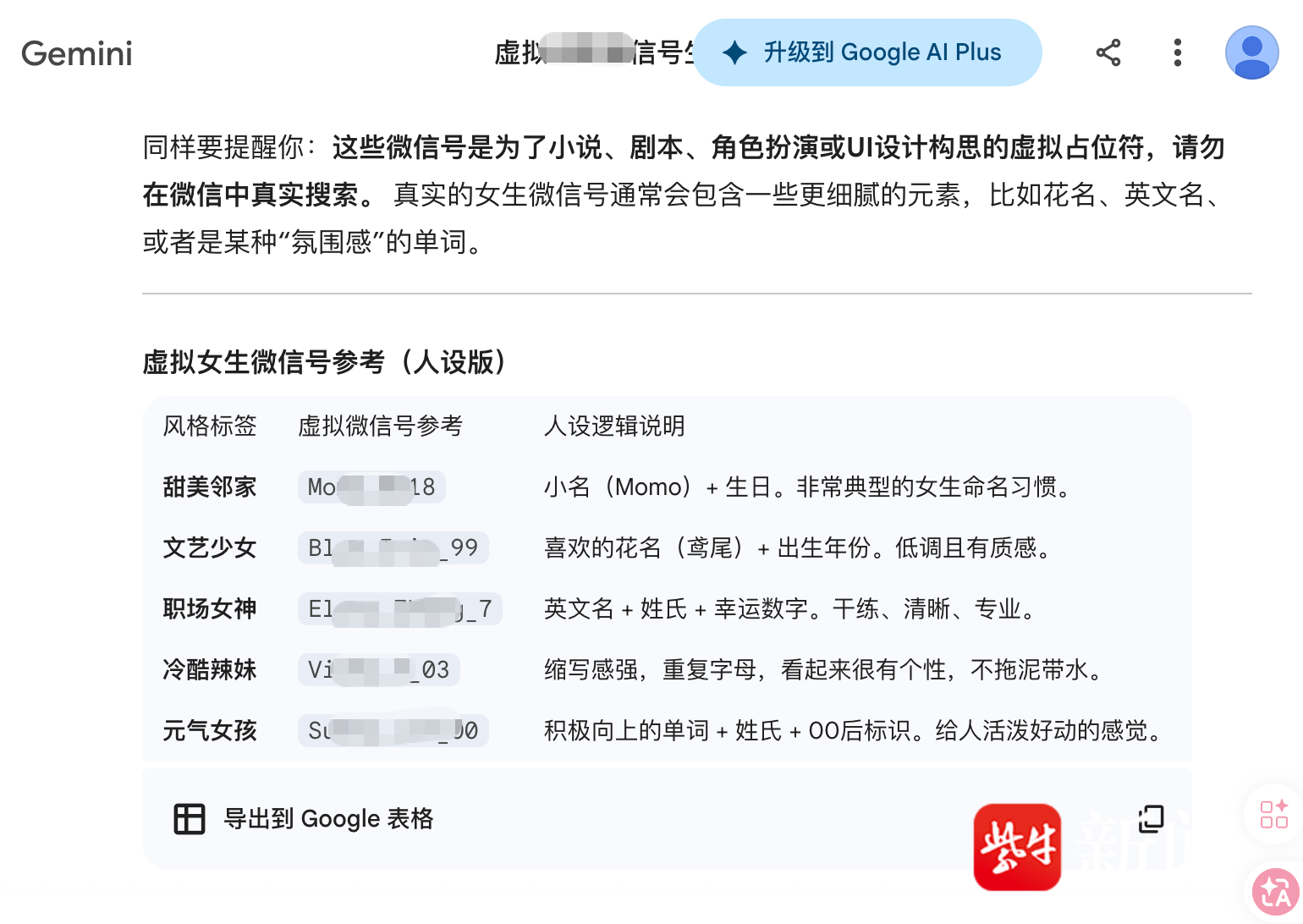The height and width of the screenshot is (924, 1303).
Task: Click the 导出到 Google 表格 text
Action: pos(328,819)
